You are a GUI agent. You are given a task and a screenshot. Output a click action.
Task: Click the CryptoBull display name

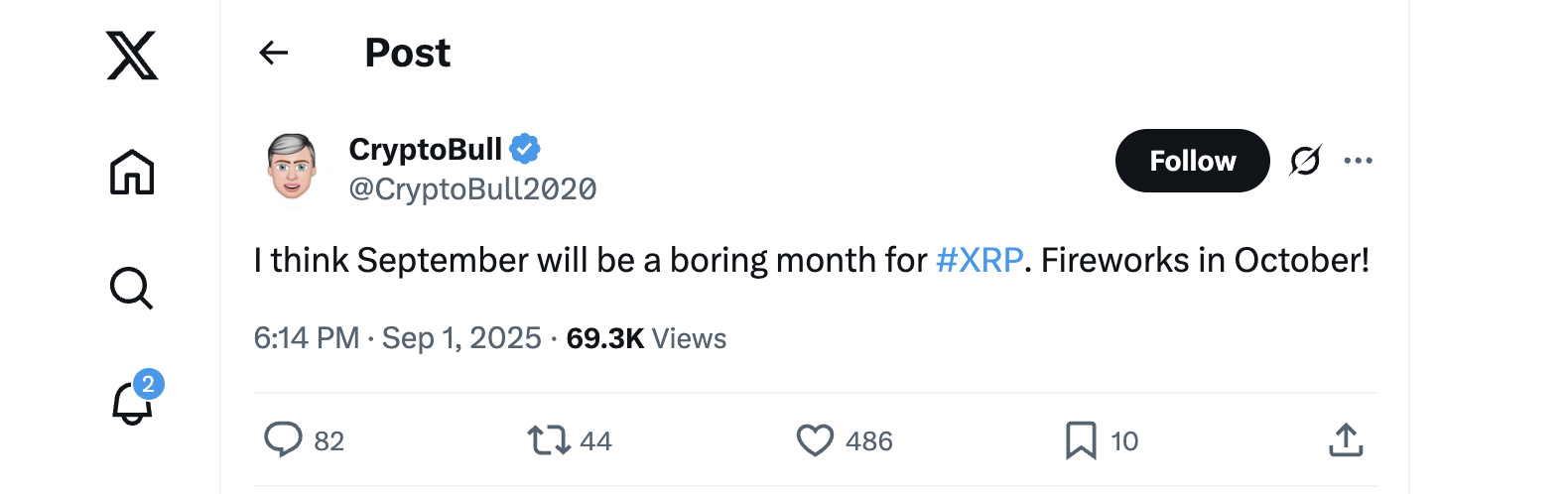425,149
